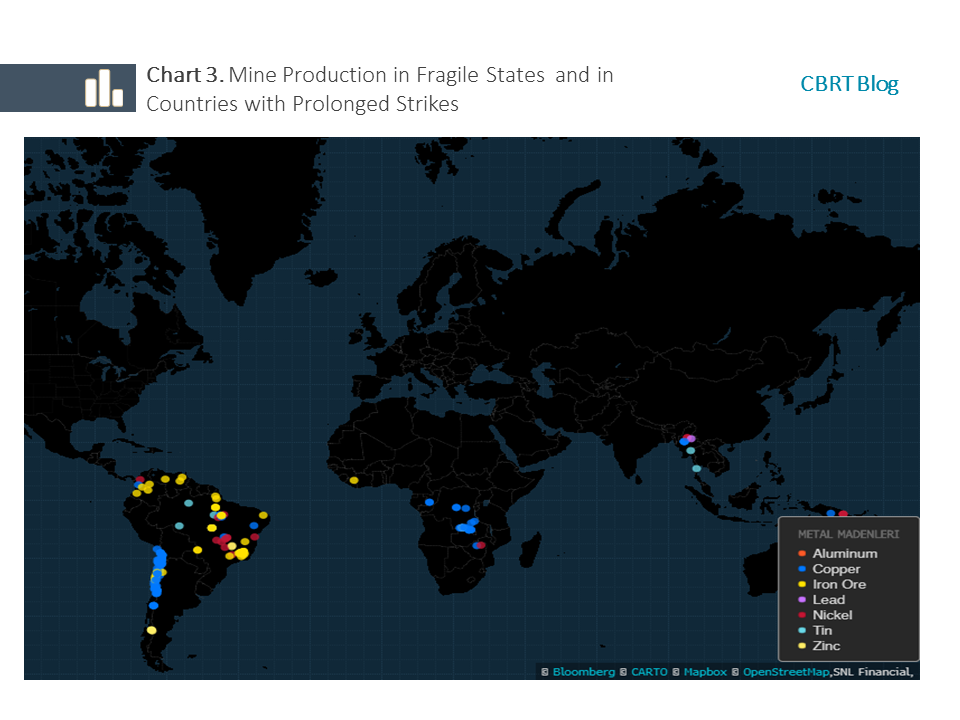
Task: Select the Nickel legend label
Action: (832, 615)
